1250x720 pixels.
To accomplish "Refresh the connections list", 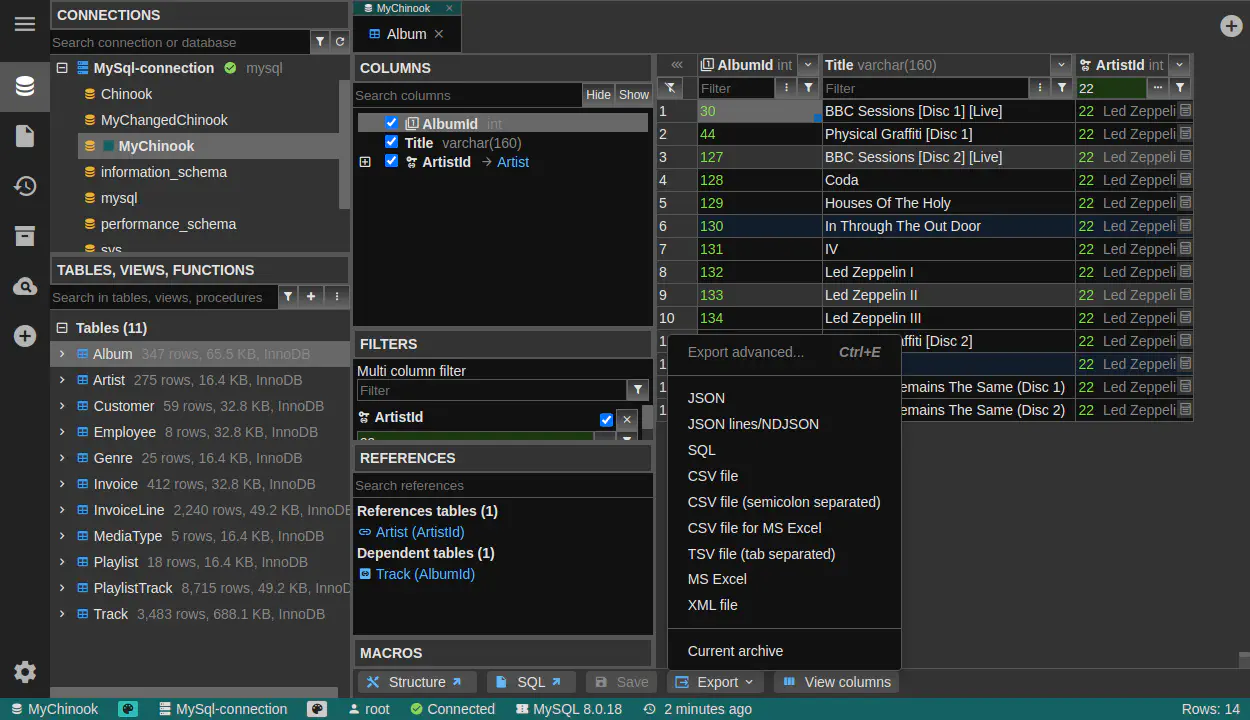I will point(340,42).
